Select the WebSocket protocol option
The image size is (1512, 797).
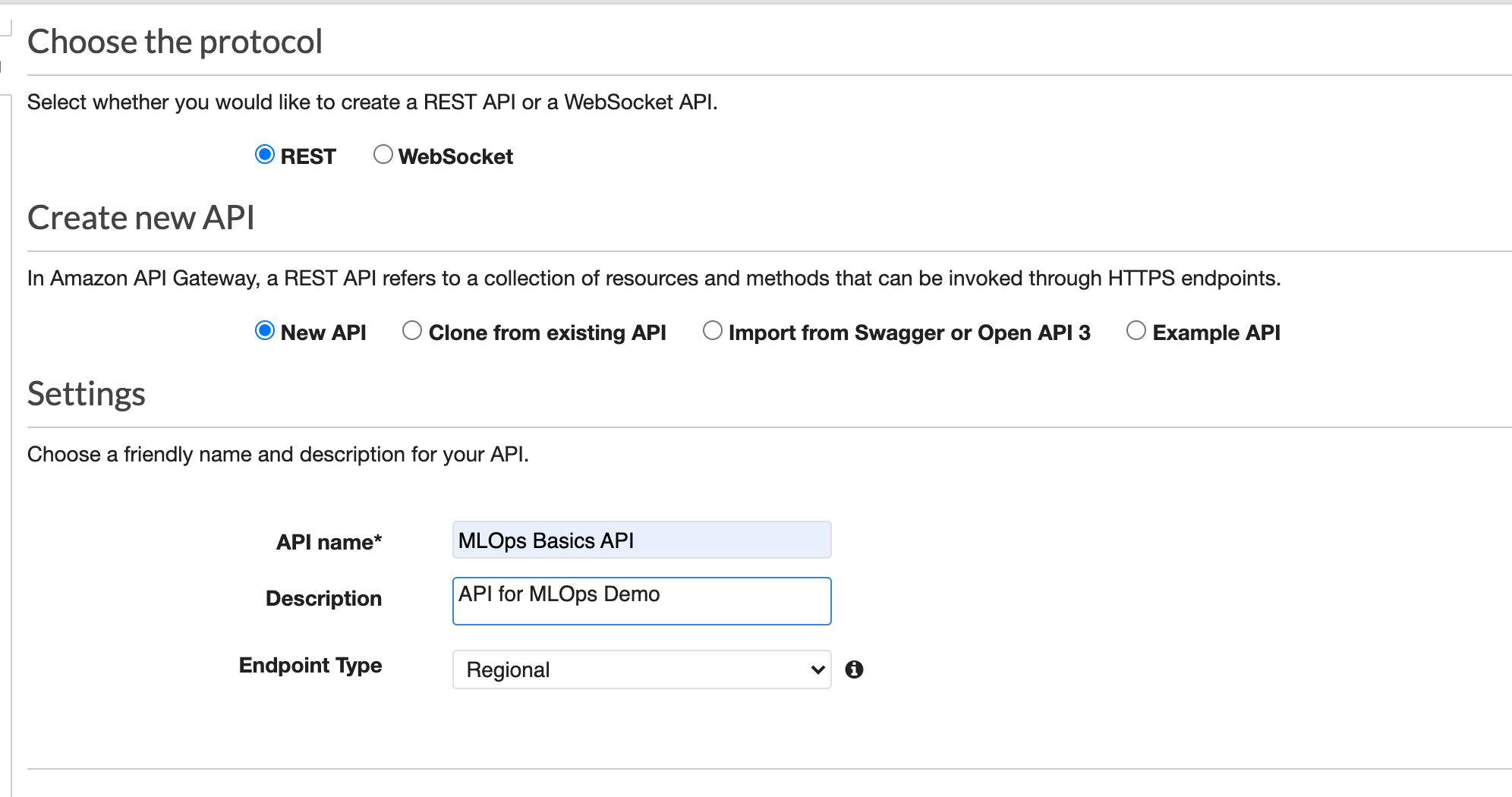point(383,155)
